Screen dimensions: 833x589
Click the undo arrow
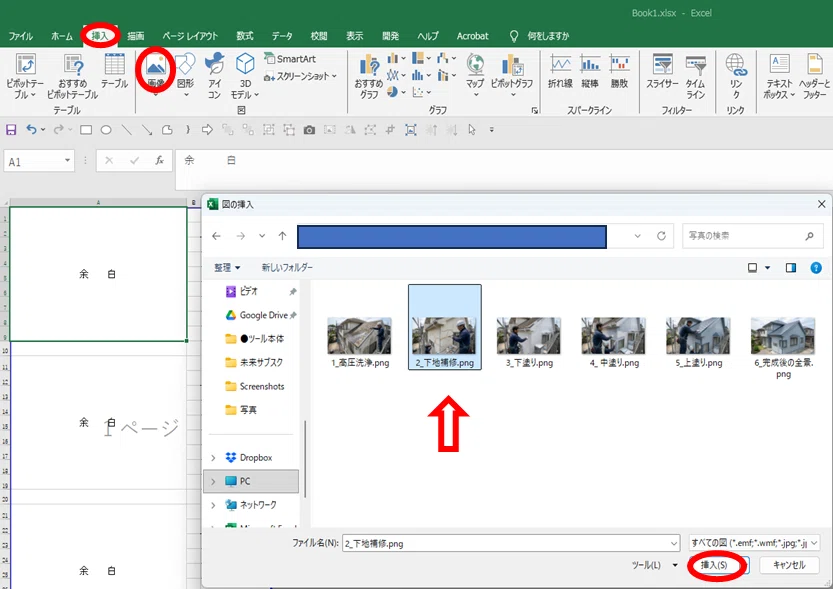click(x=31, y=130)
